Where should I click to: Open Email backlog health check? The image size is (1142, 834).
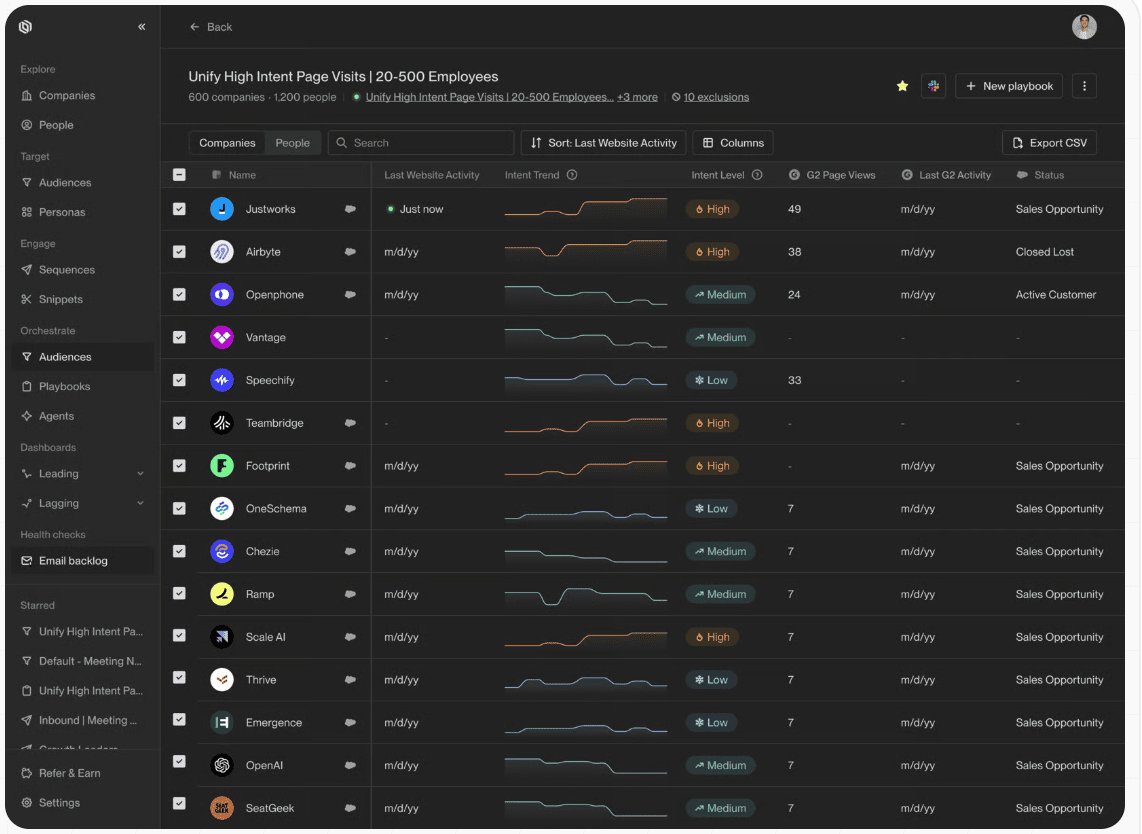tap(82, 561)
